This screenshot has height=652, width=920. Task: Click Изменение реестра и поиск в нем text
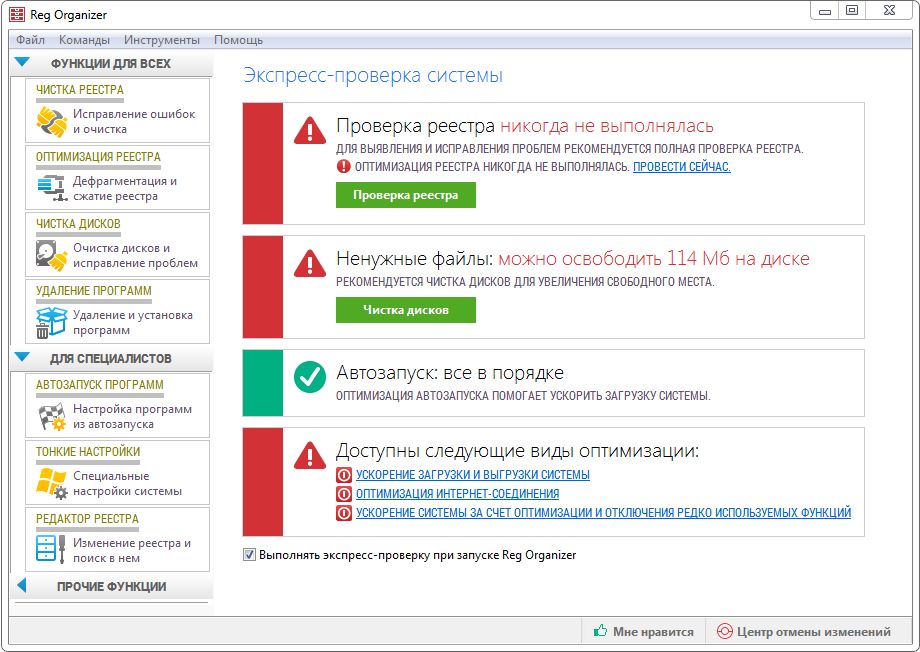pyautogui.click(x=132, y=550)
